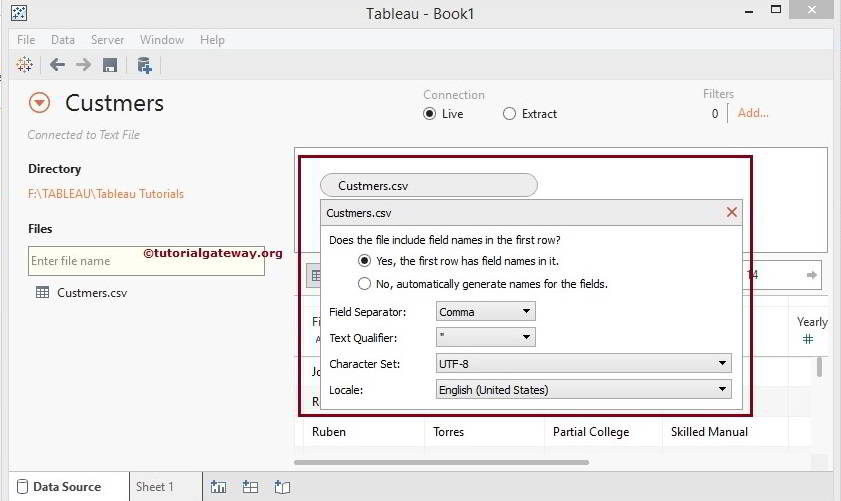Choose No, automatically generate field names
The height and width of the screenshot is (501, 841).
[x=364, y=284]
